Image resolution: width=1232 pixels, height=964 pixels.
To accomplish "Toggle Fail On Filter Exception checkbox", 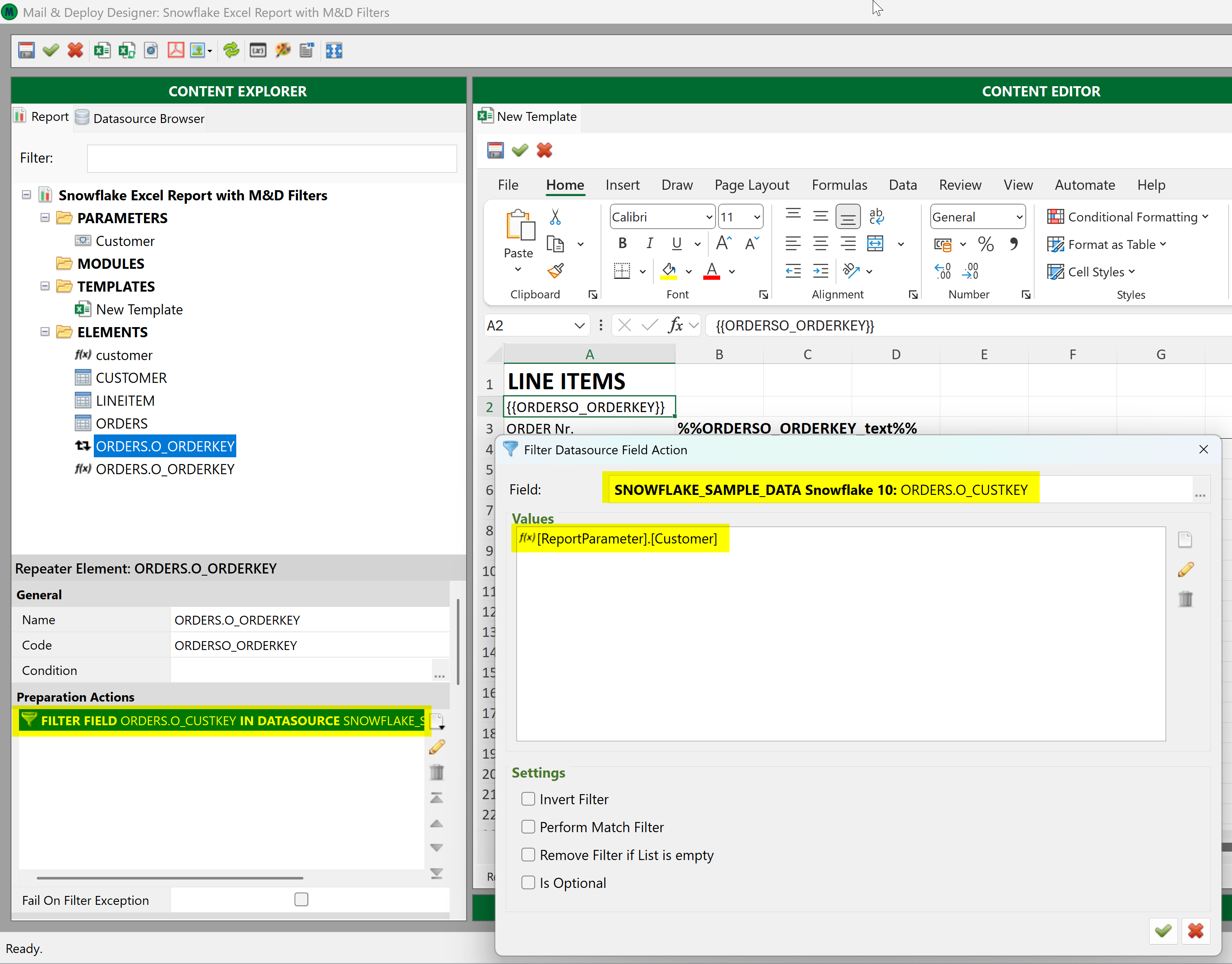I will click(x=301, y=899).
